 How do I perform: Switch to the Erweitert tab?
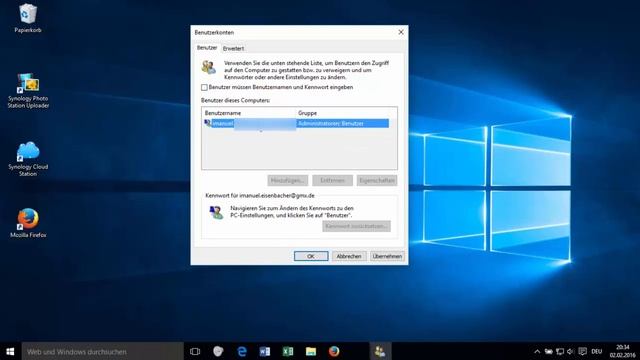pos(233,48)
